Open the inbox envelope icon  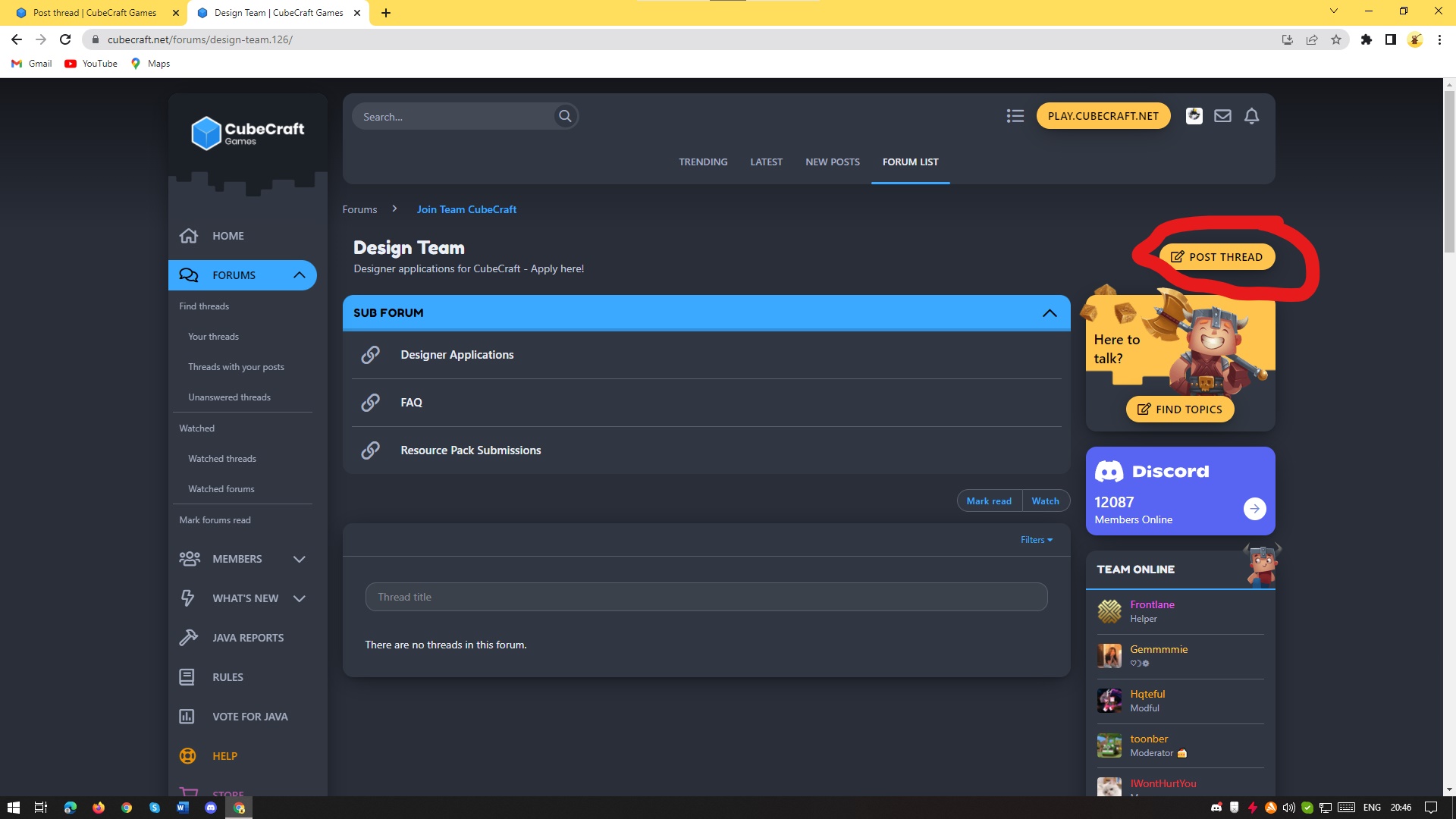(1222, 116)
